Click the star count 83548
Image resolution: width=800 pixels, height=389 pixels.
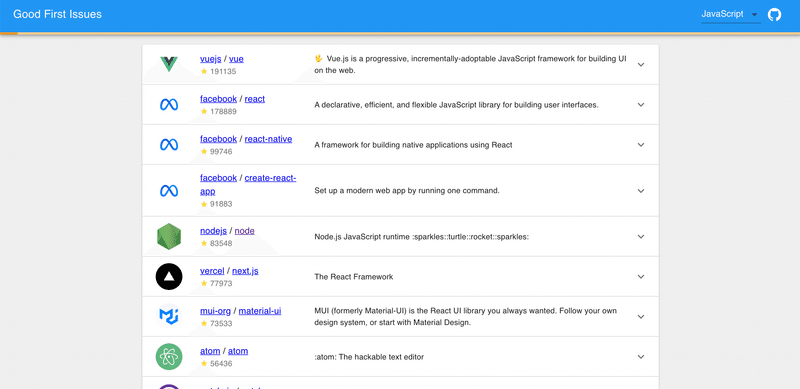221,244
